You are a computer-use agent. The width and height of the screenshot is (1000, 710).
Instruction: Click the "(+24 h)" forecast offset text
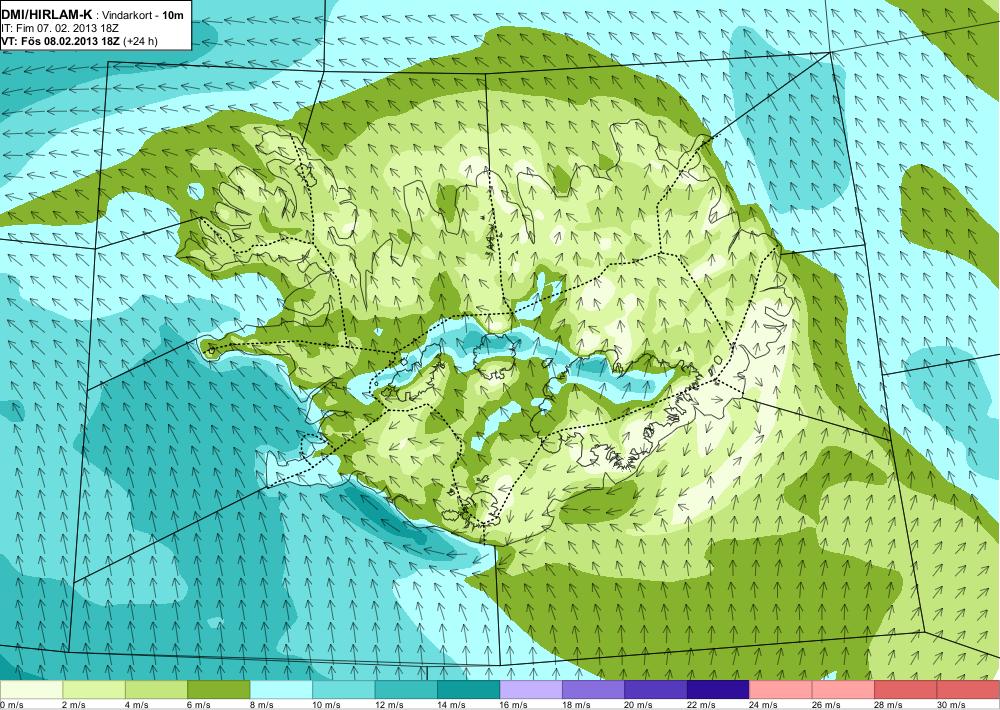pos(140,41)
